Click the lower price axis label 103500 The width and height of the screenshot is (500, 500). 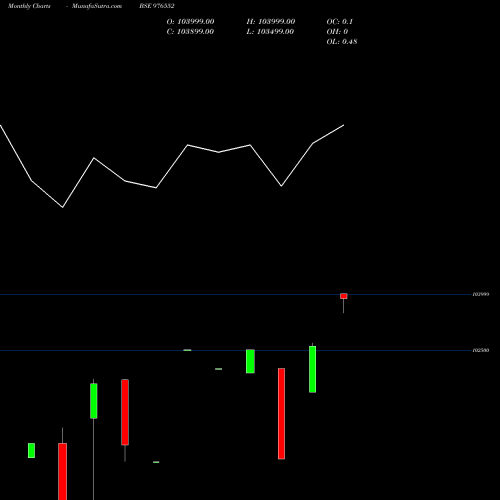click(x=481, y=350)
